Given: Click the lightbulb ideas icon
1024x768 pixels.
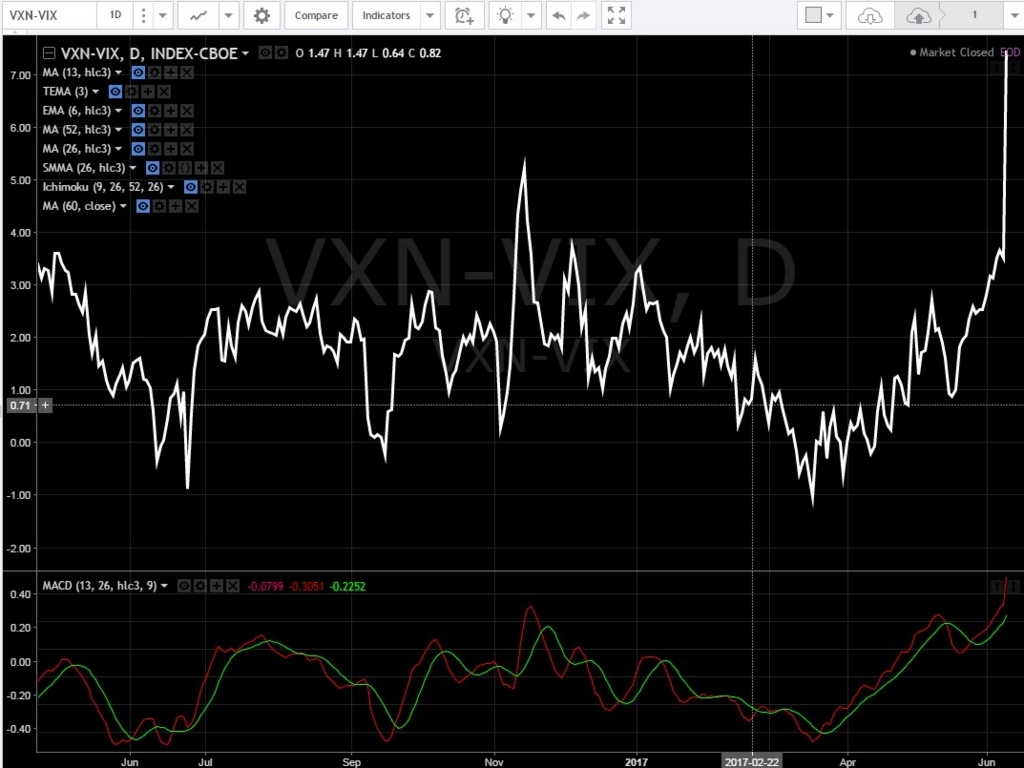Looking at the screenshot, I should (x=505, y=15).
